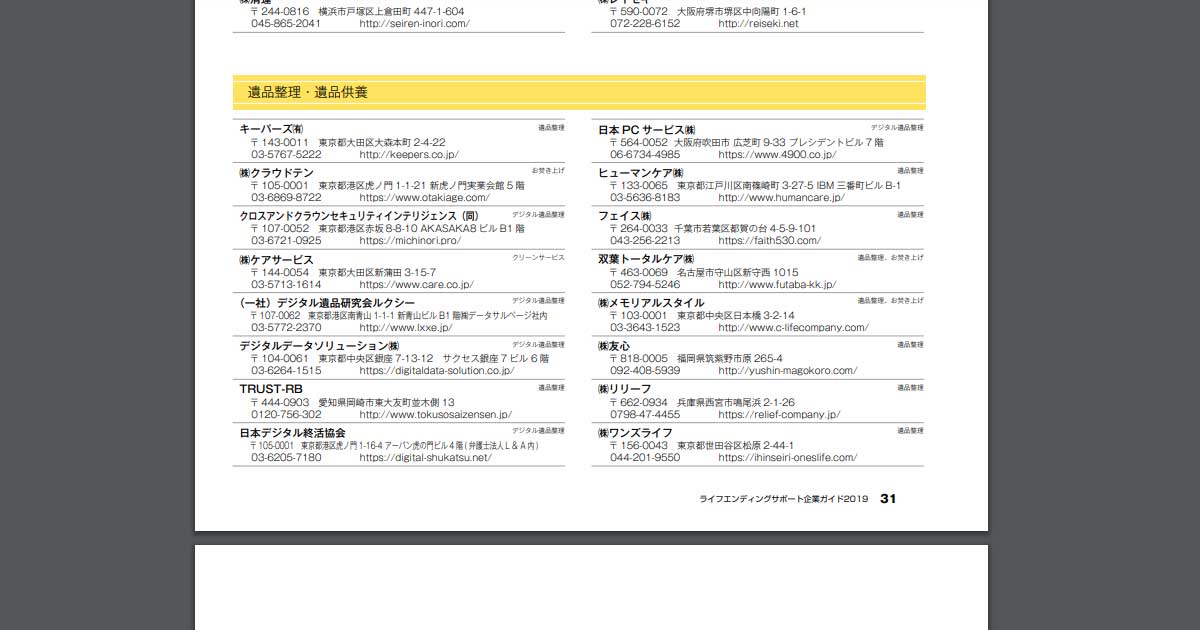The height and width of the screenshot is (630, 1200).
Task: Select the phone number 072-228-6152
Action: [x=645, y=24]
